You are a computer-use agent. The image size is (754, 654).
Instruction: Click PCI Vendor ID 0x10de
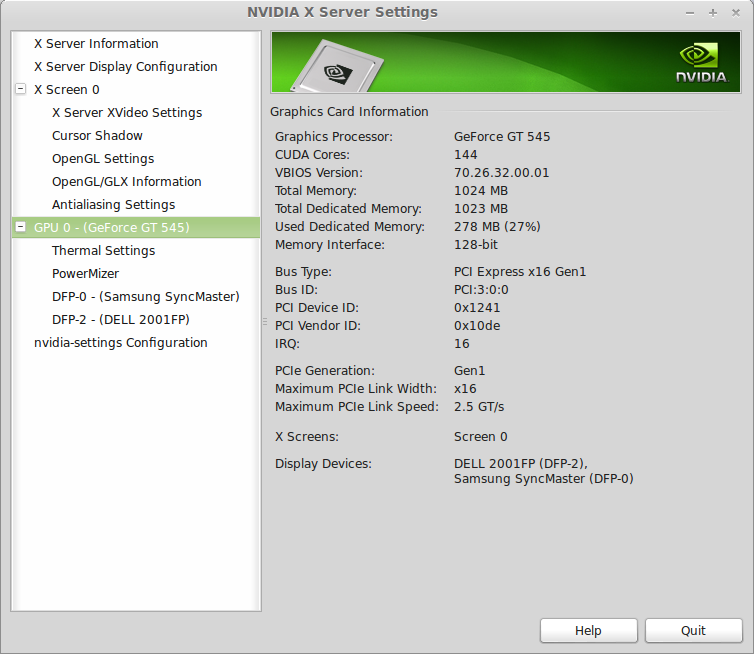tap(477, 326)
